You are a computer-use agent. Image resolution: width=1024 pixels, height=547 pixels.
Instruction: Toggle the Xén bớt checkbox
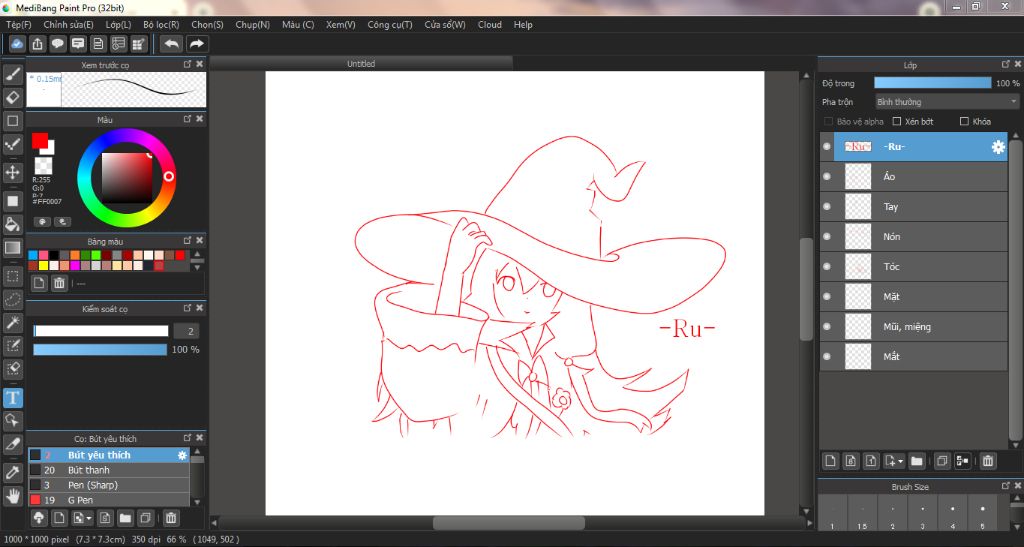pyautogui.click(x=897, y=121)
